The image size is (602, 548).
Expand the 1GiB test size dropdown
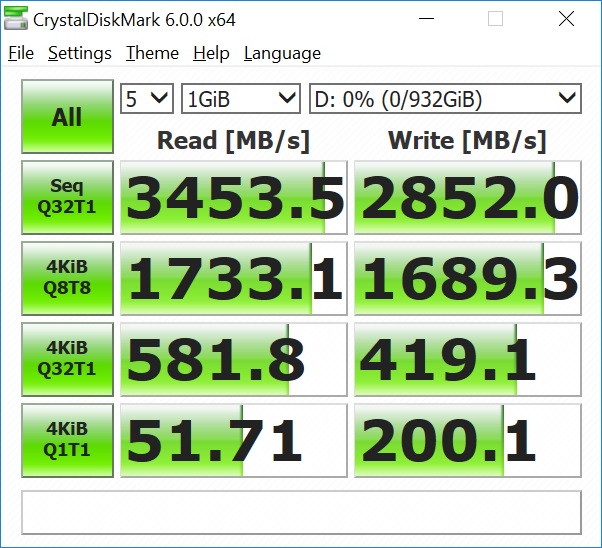(241, 99)
